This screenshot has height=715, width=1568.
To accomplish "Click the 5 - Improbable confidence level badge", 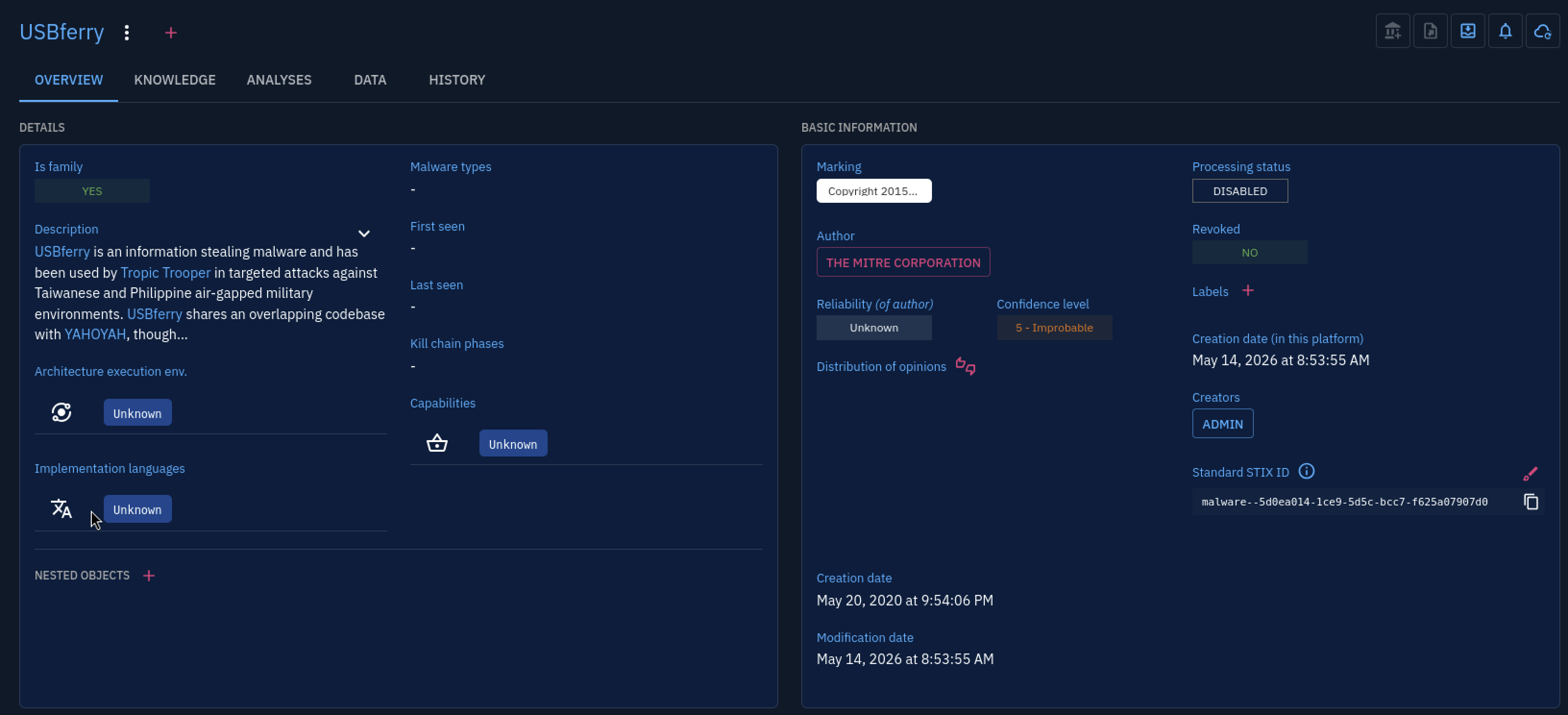I will (1054, 328).
